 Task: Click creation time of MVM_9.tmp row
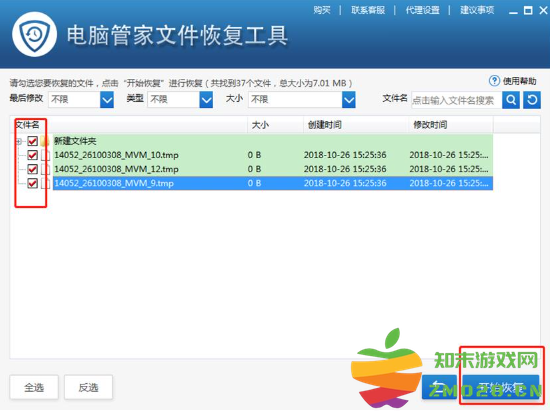click(x=345, y=183)
